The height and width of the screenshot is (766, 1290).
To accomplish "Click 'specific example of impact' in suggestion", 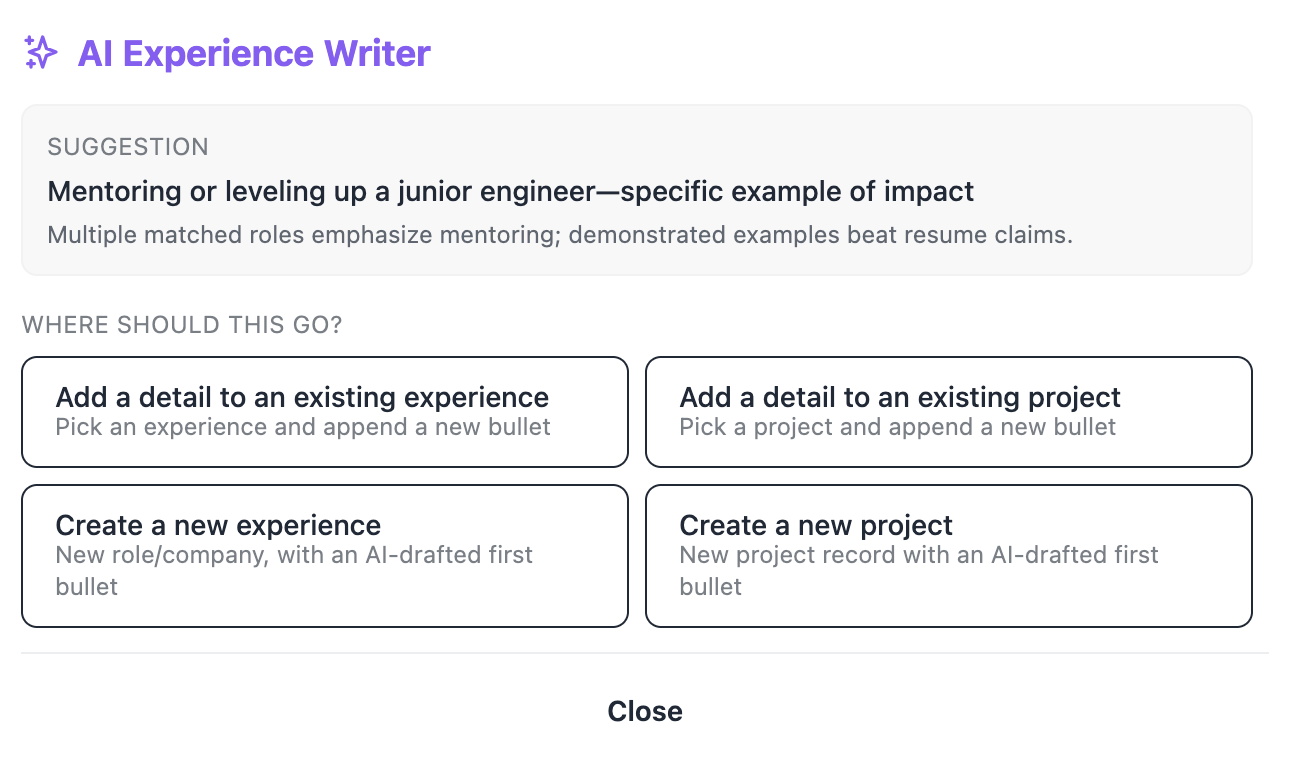I will (x=797, y=191).
